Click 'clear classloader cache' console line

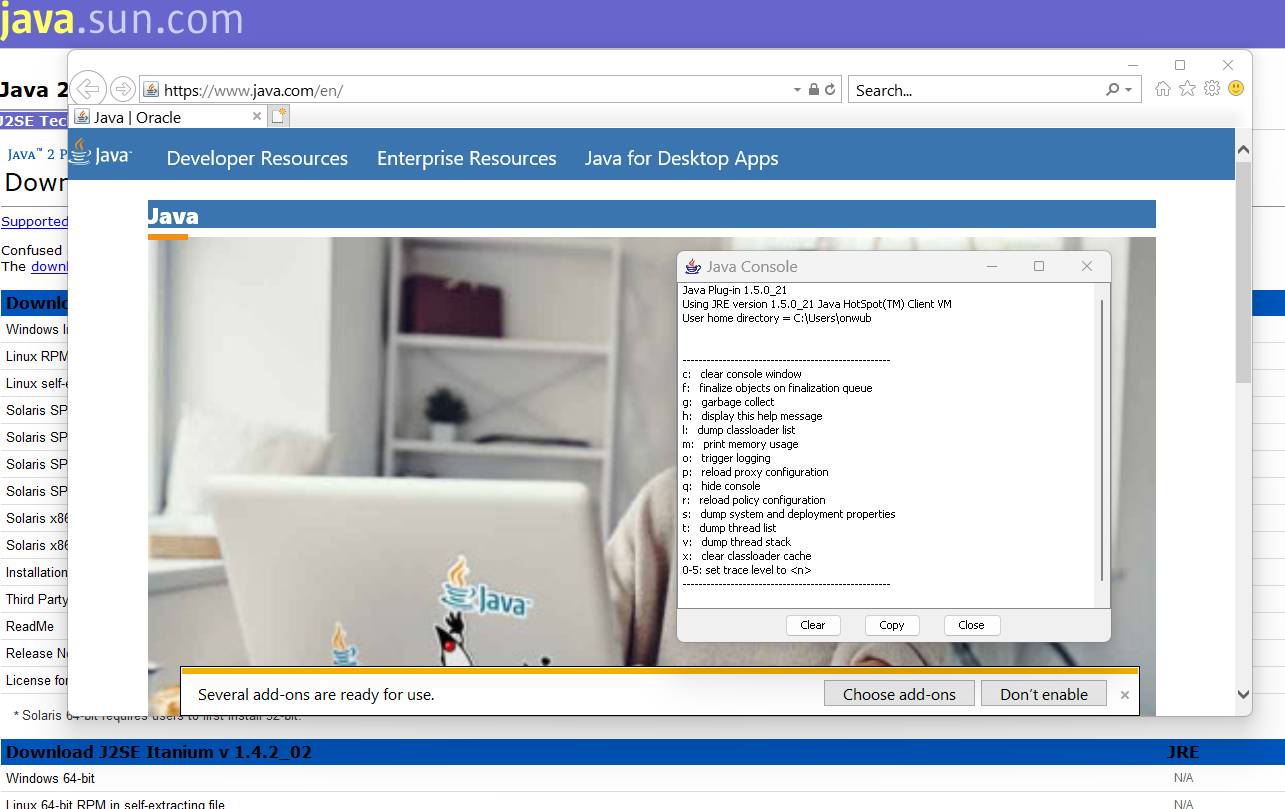[x=747, y=556]
